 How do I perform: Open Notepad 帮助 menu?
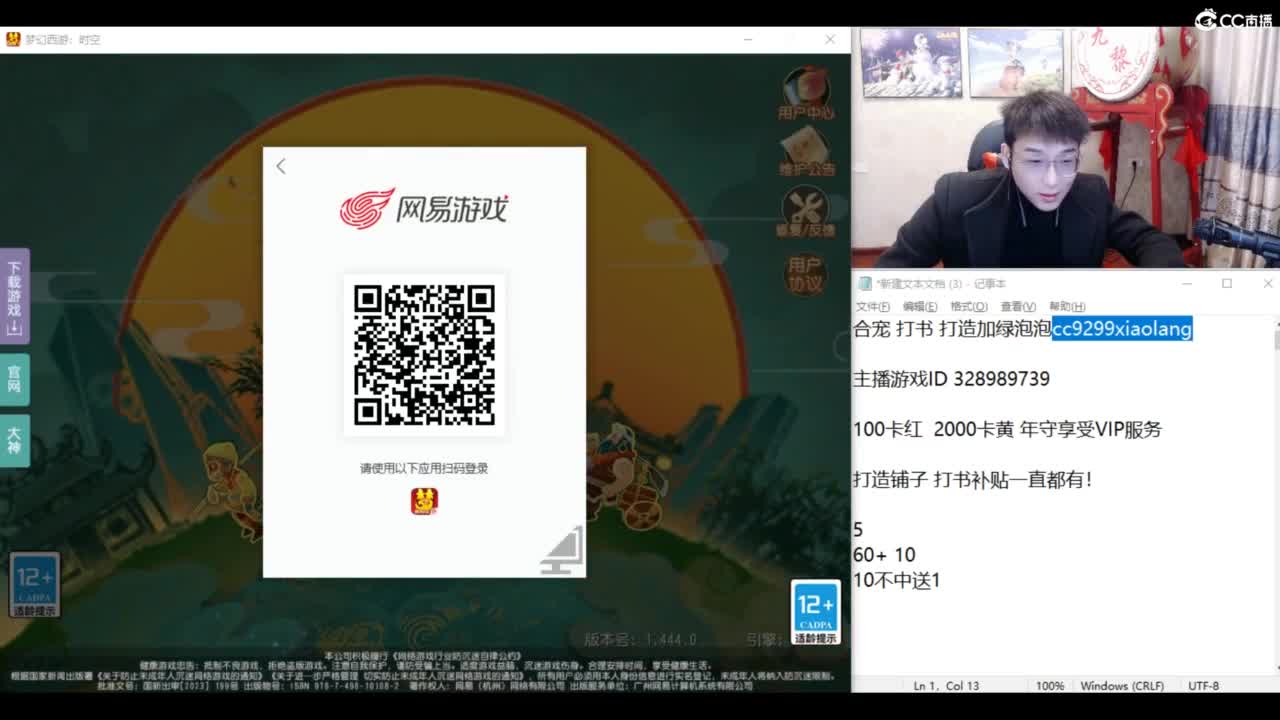coord(1067,306)
